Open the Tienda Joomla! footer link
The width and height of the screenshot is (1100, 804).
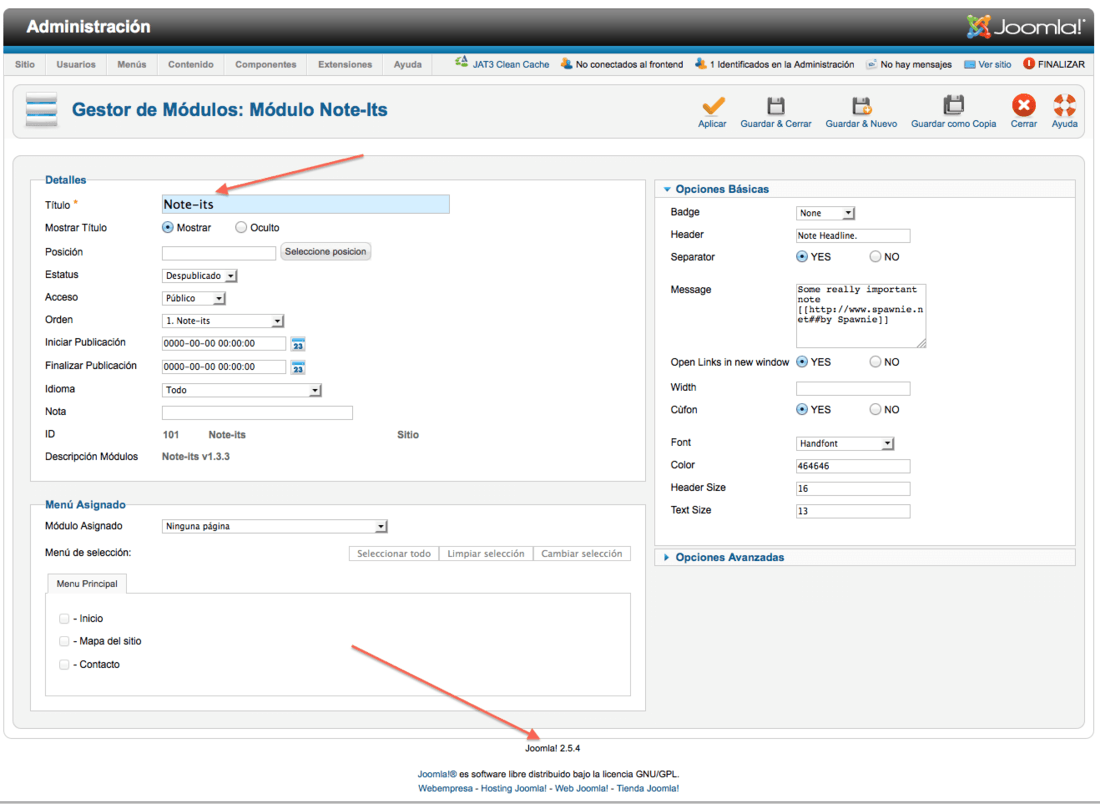(x=648, y=788)
